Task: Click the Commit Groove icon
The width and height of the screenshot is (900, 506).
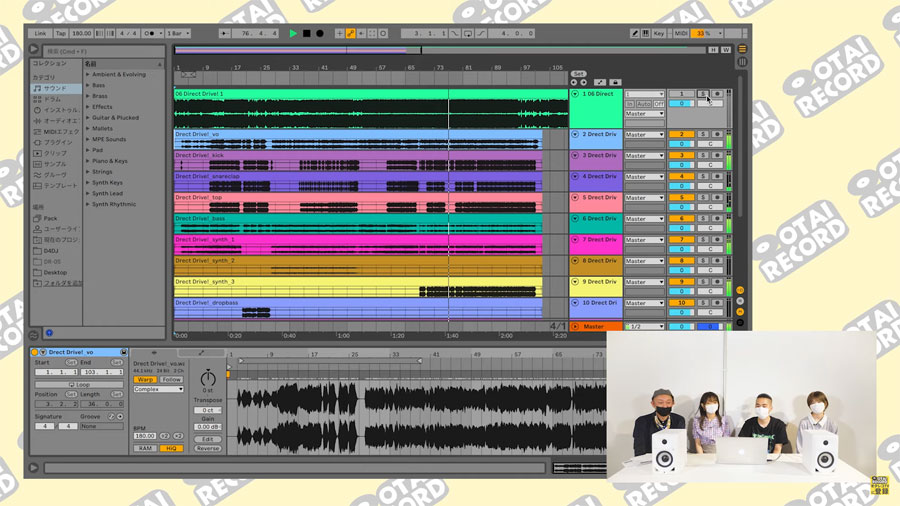Action: click(120, 417)
